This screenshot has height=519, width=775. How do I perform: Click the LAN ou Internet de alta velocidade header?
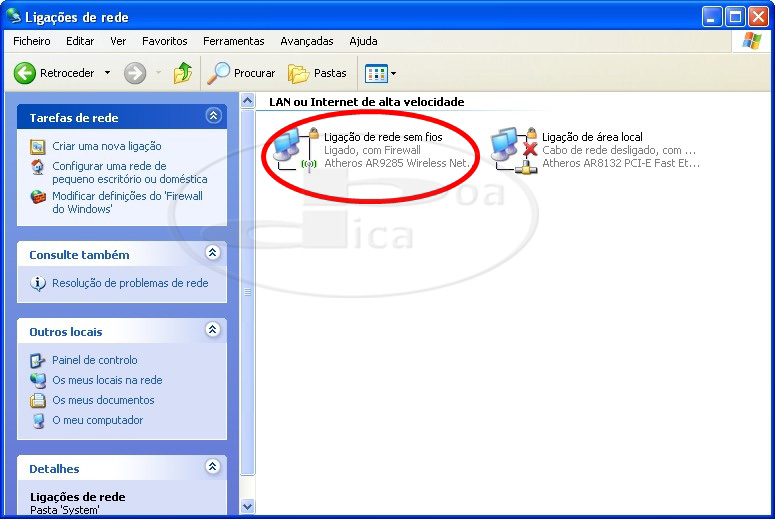click(366, 102)
